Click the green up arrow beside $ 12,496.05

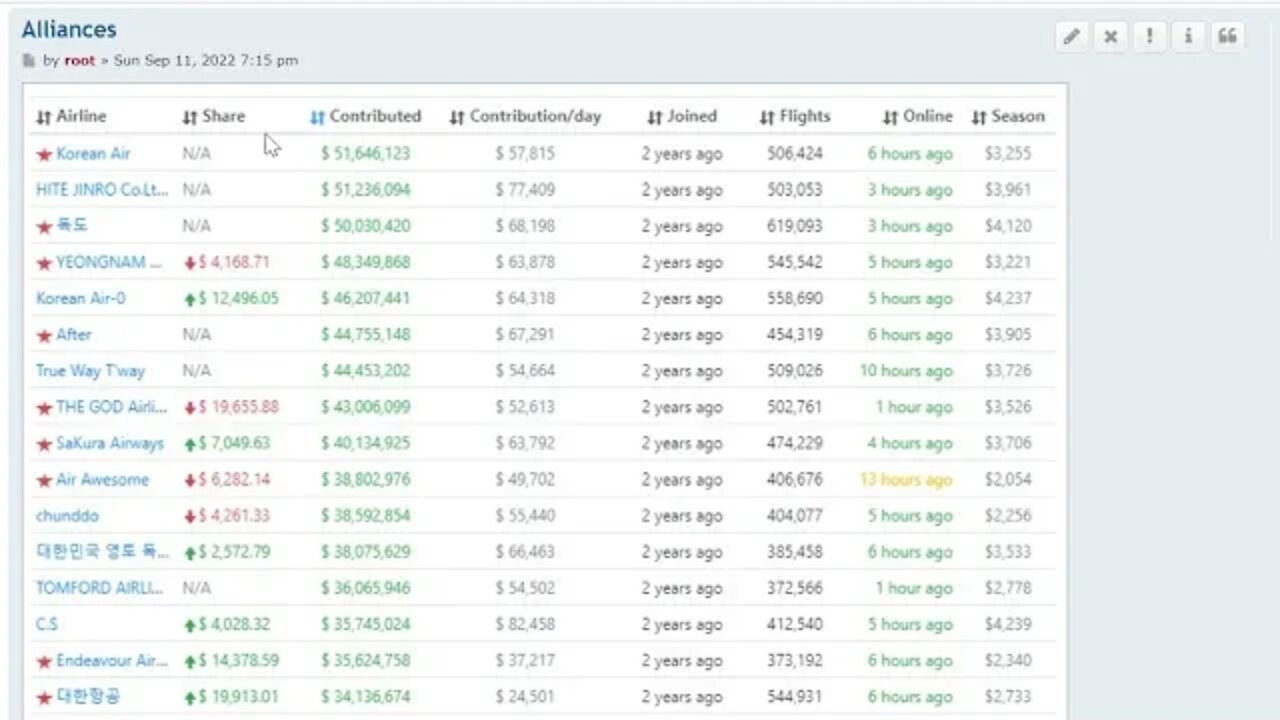(189, 299)
